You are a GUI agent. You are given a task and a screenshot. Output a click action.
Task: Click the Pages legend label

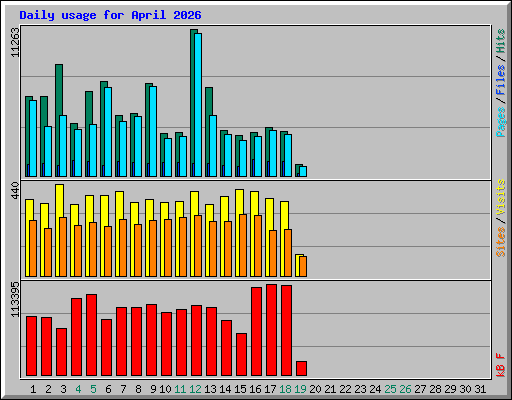(x=500, y=122)
